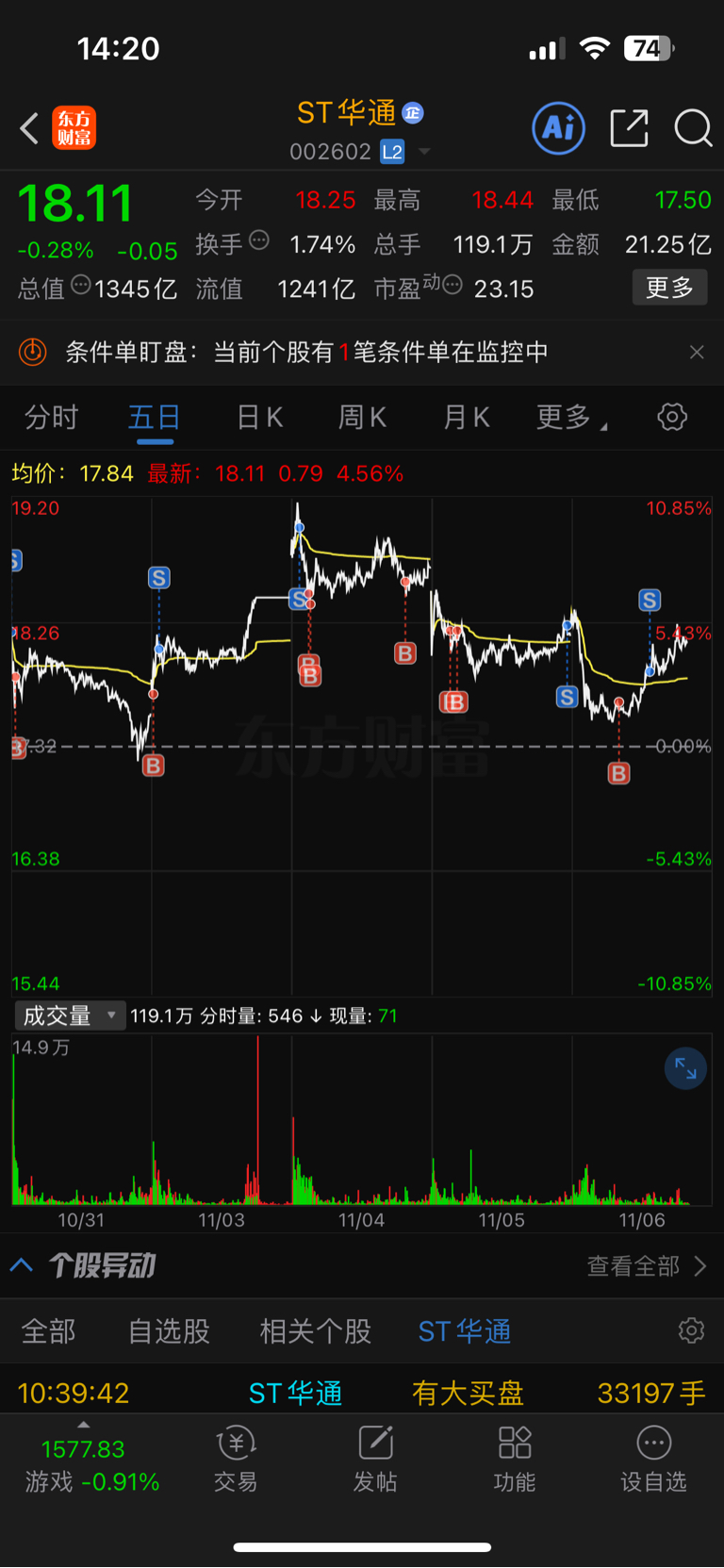Open the 成交量 indicator dropdown
The image size is (724, 1568).
pos(70,1015)
